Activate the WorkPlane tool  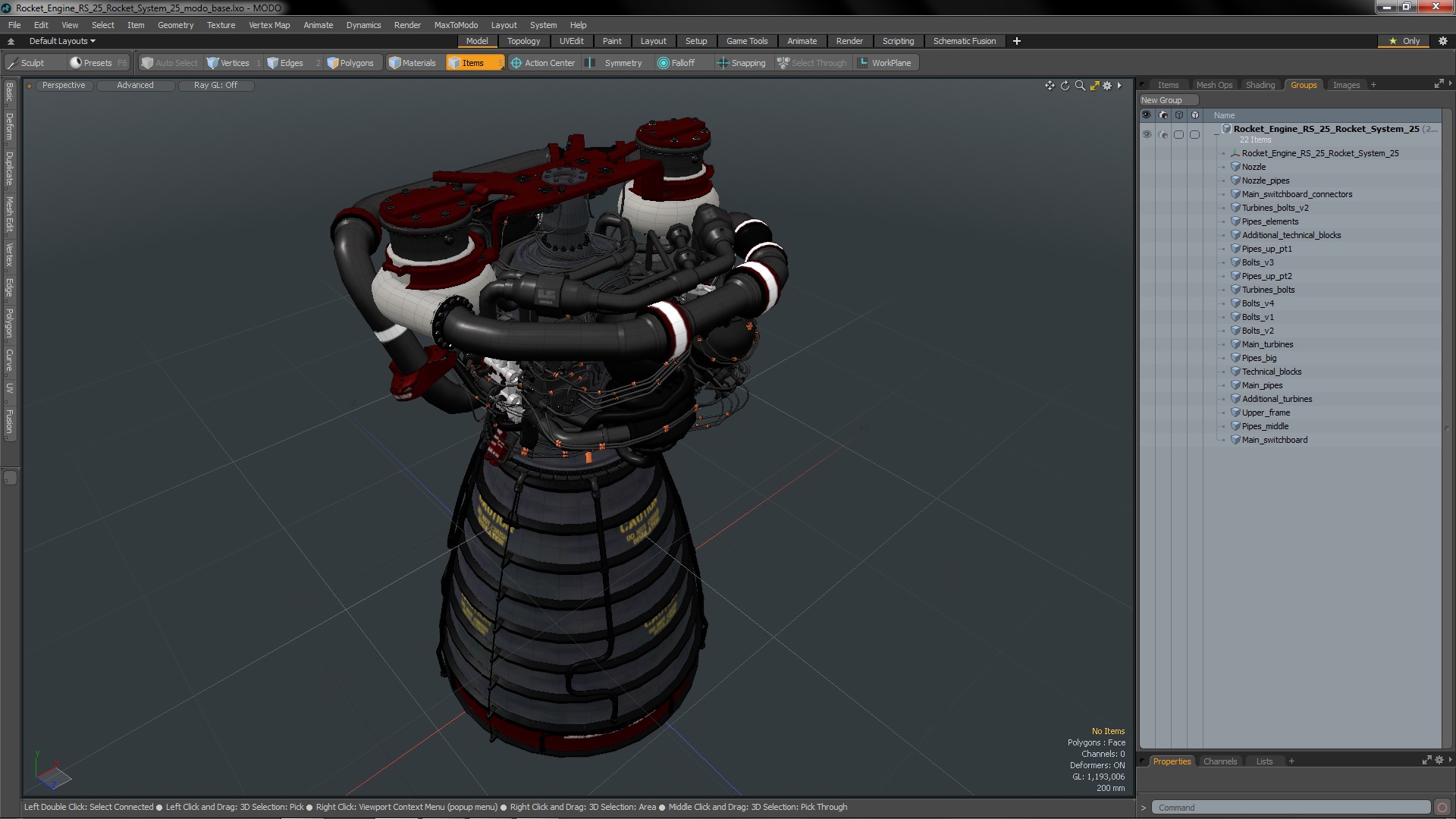tap(884, 63)
